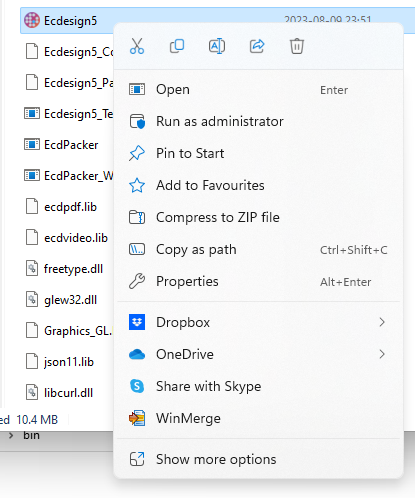Click the EcdPacker file icon
The width and height of the screenshot is (415, 498).
(x=32, y=145)
